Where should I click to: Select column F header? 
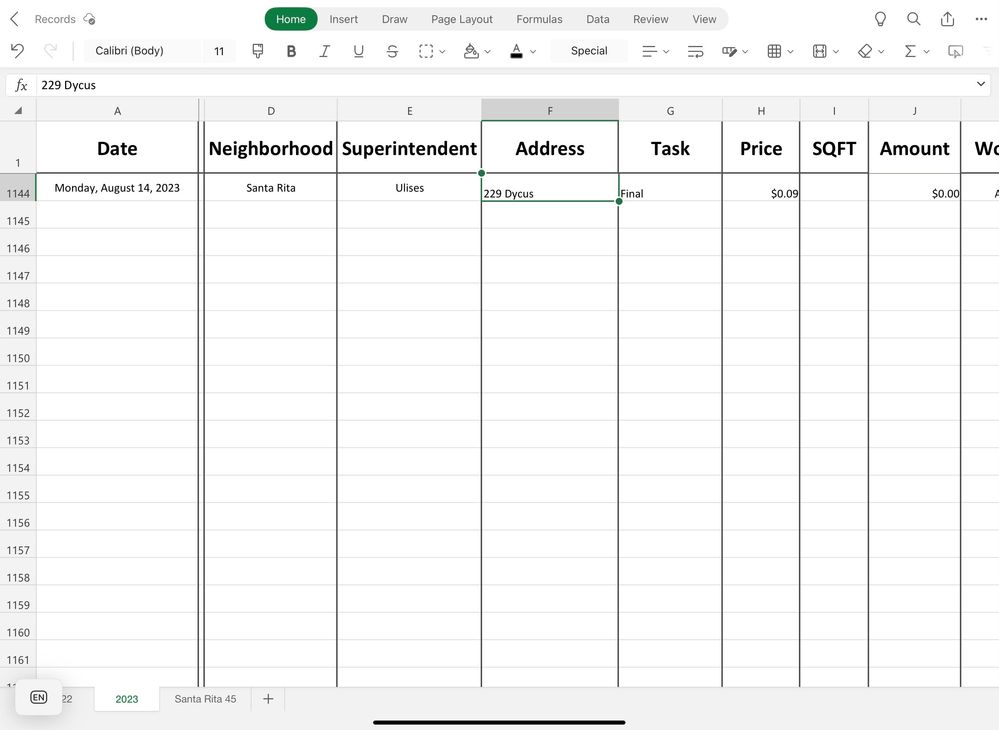(550, 110)
